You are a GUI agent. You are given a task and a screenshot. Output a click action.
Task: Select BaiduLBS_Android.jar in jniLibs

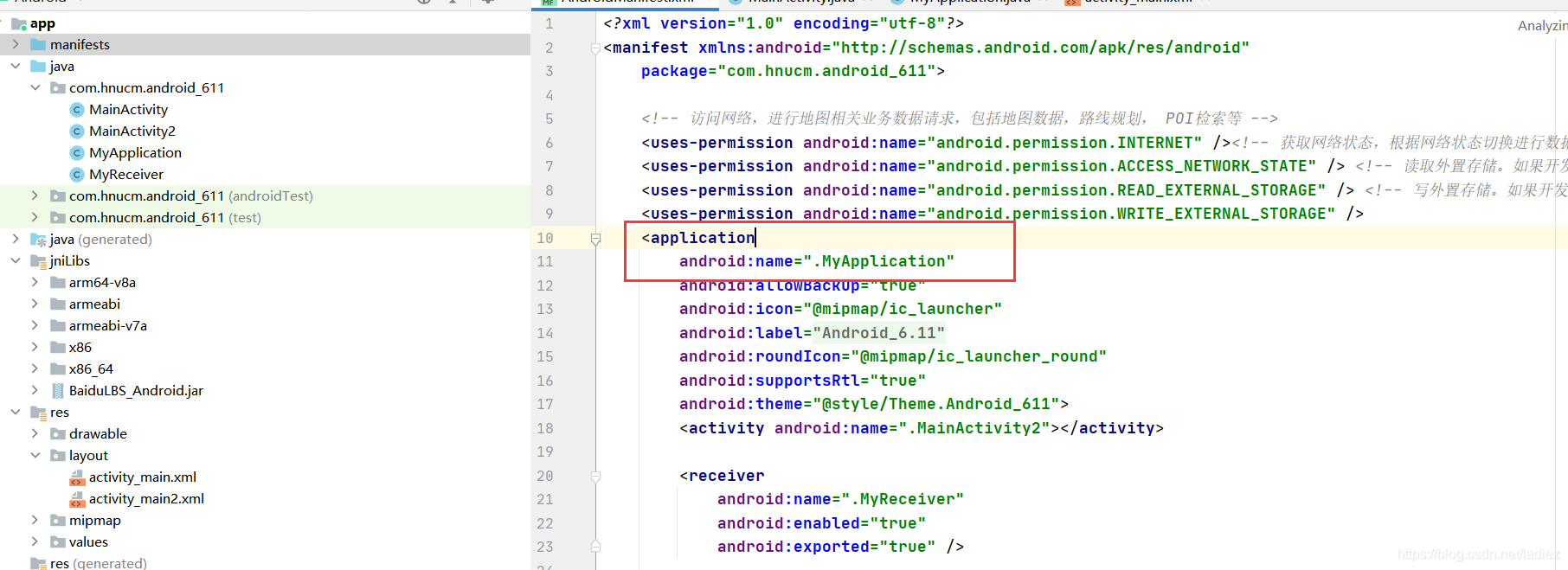click(x=136, y=390)
